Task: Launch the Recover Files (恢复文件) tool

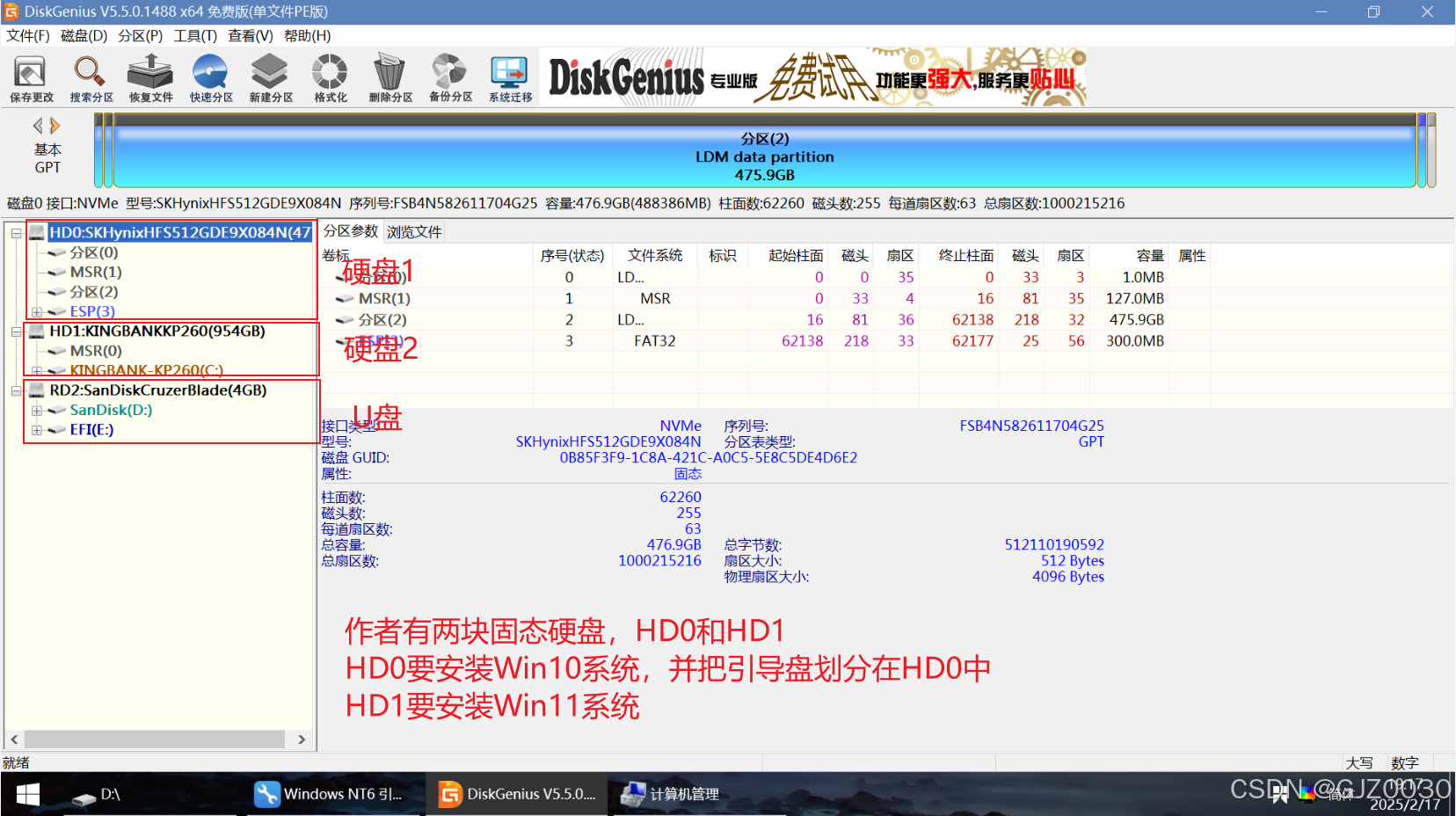Action: click(x=150, y=78)
